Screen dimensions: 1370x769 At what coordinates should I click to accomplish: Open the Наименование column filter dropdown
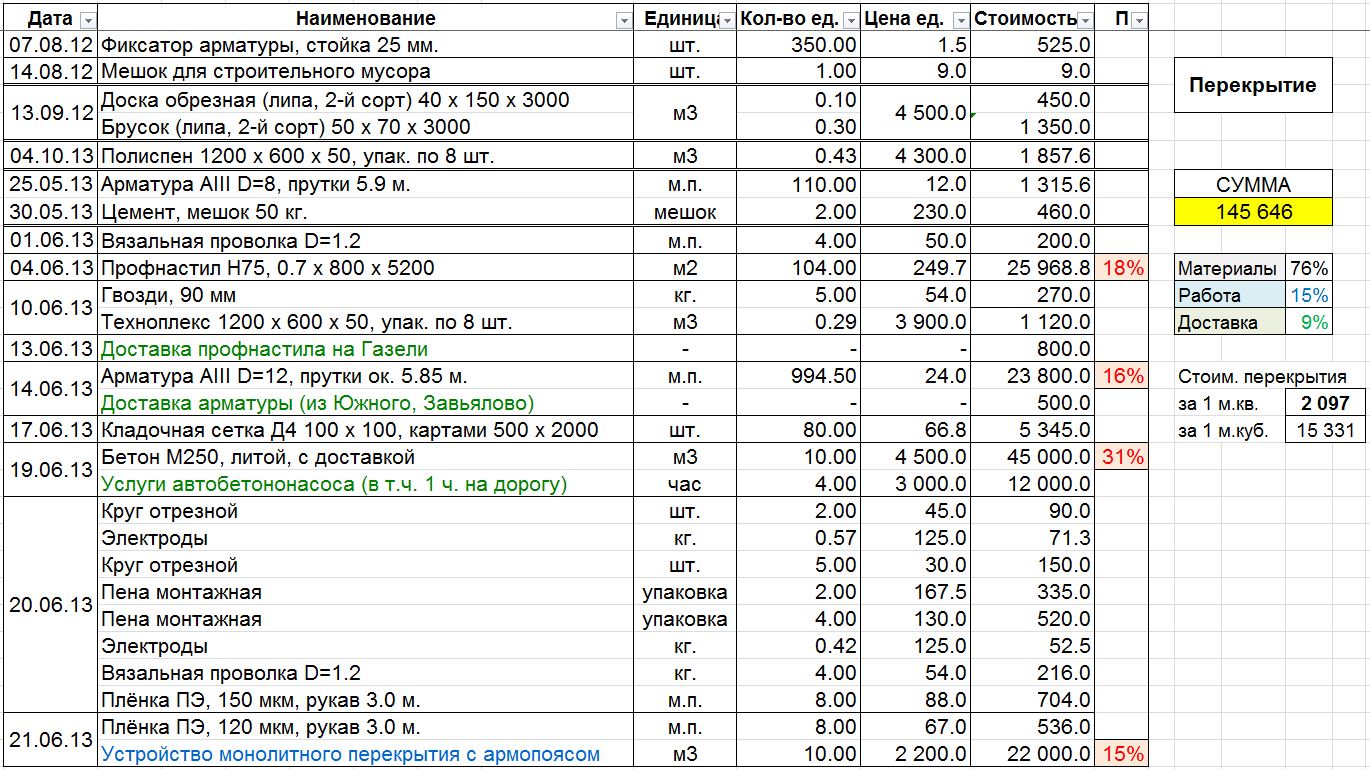point(624,20)
